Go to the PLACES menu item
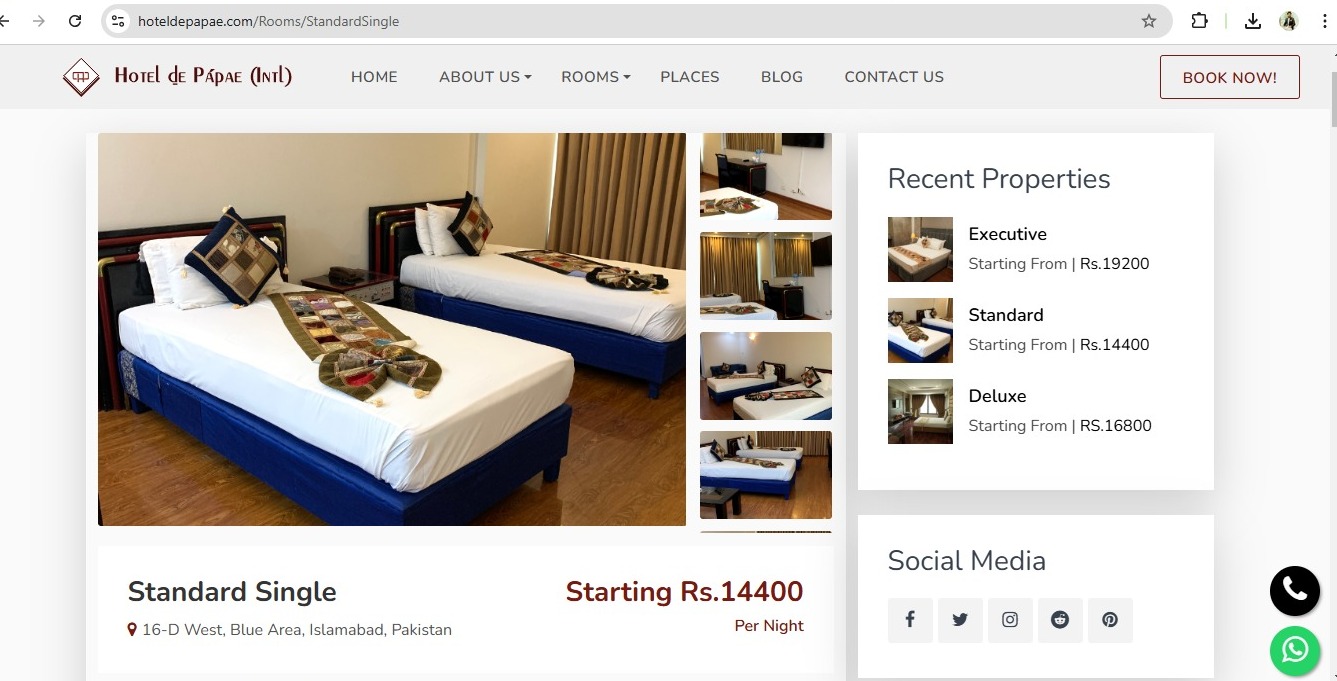 click(690, 77)
